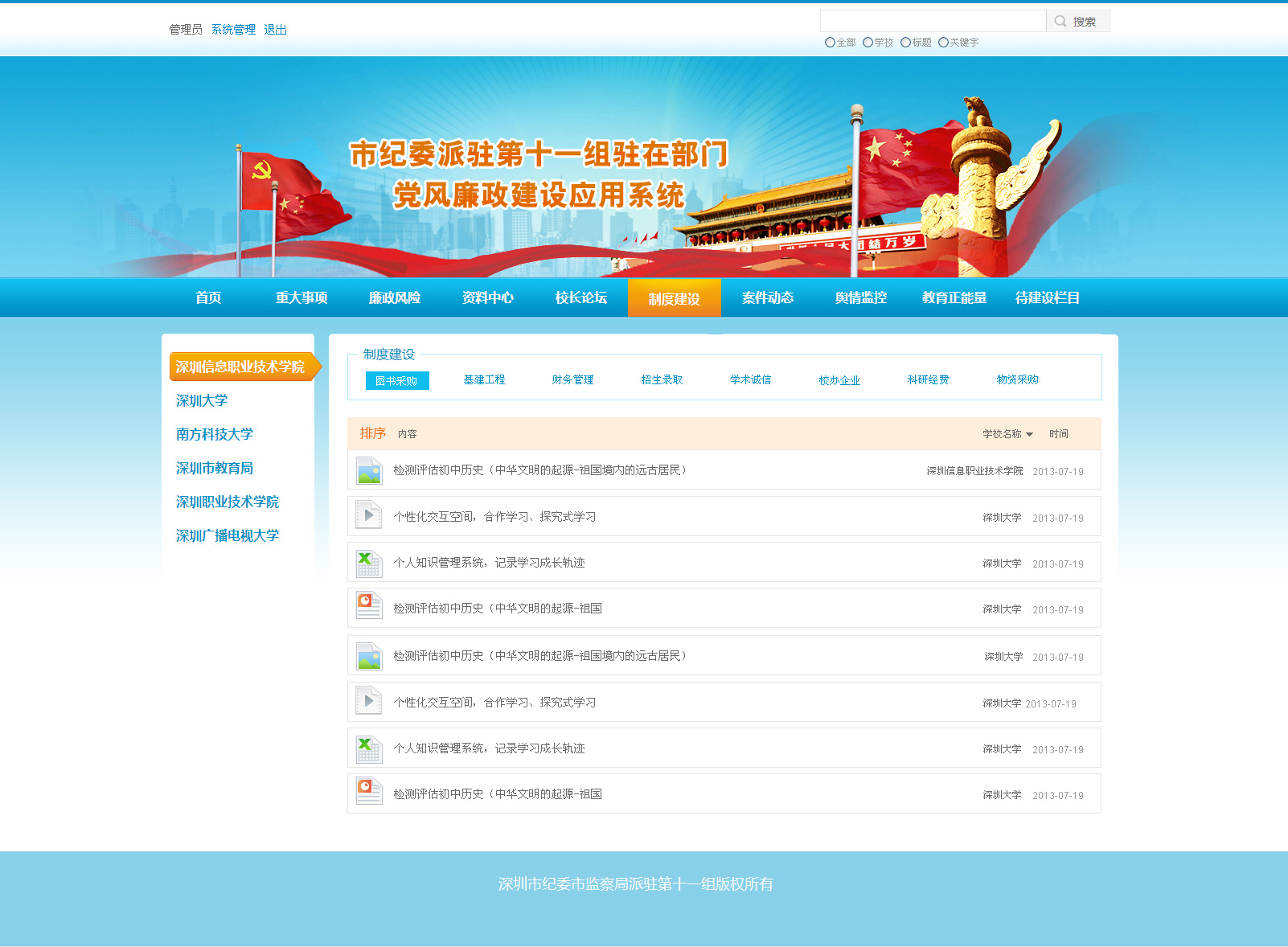Click inside the search text field
Image resolution: width=1288 pixels, height=947 pixels.
point(933,21)
